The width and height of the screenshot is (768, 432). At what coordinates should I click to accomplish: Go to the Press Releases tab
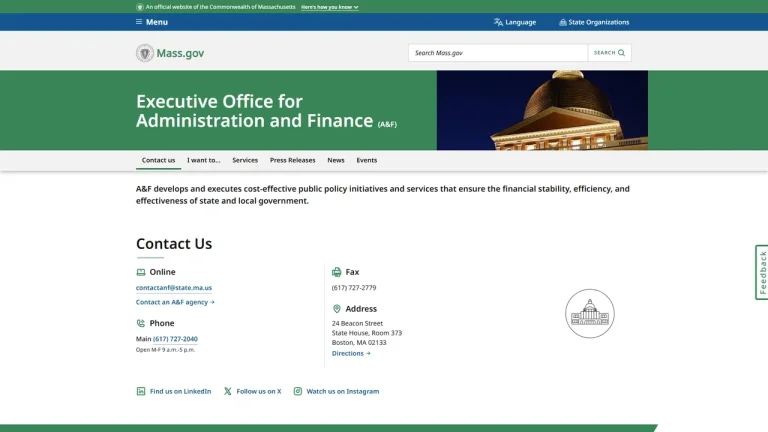292,160
